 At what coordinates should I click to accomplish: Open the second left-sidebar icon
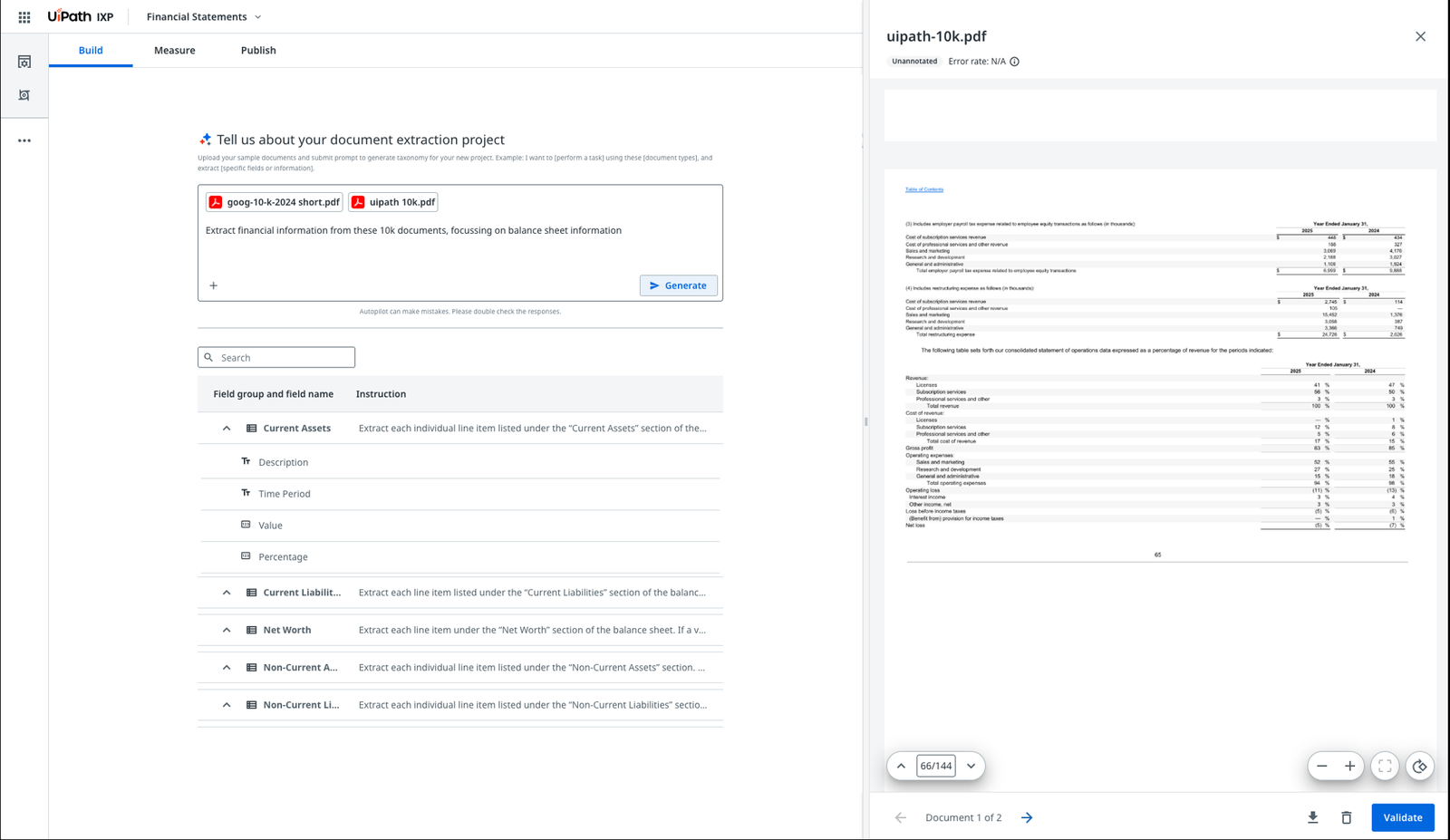click(x=24, y=95)
